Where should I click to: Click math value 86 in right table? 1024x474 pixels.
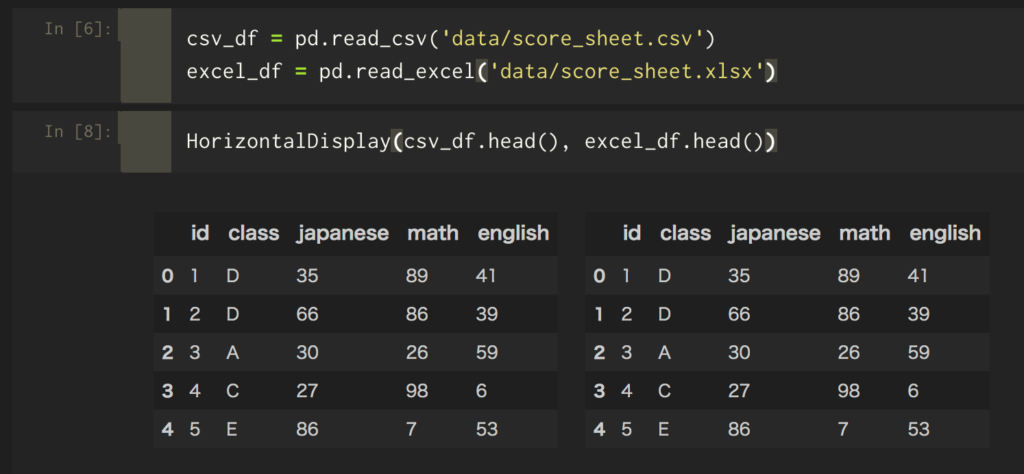[848, 314]
